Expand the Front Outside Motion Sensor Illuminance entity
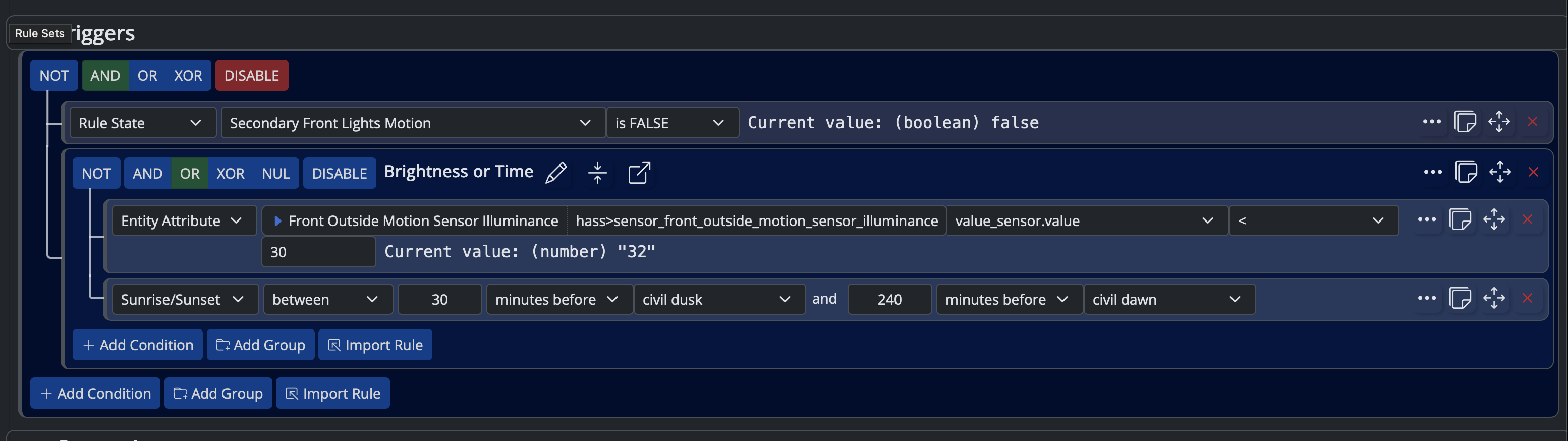Screen dimensions: 1568x441 click(277, 221)
